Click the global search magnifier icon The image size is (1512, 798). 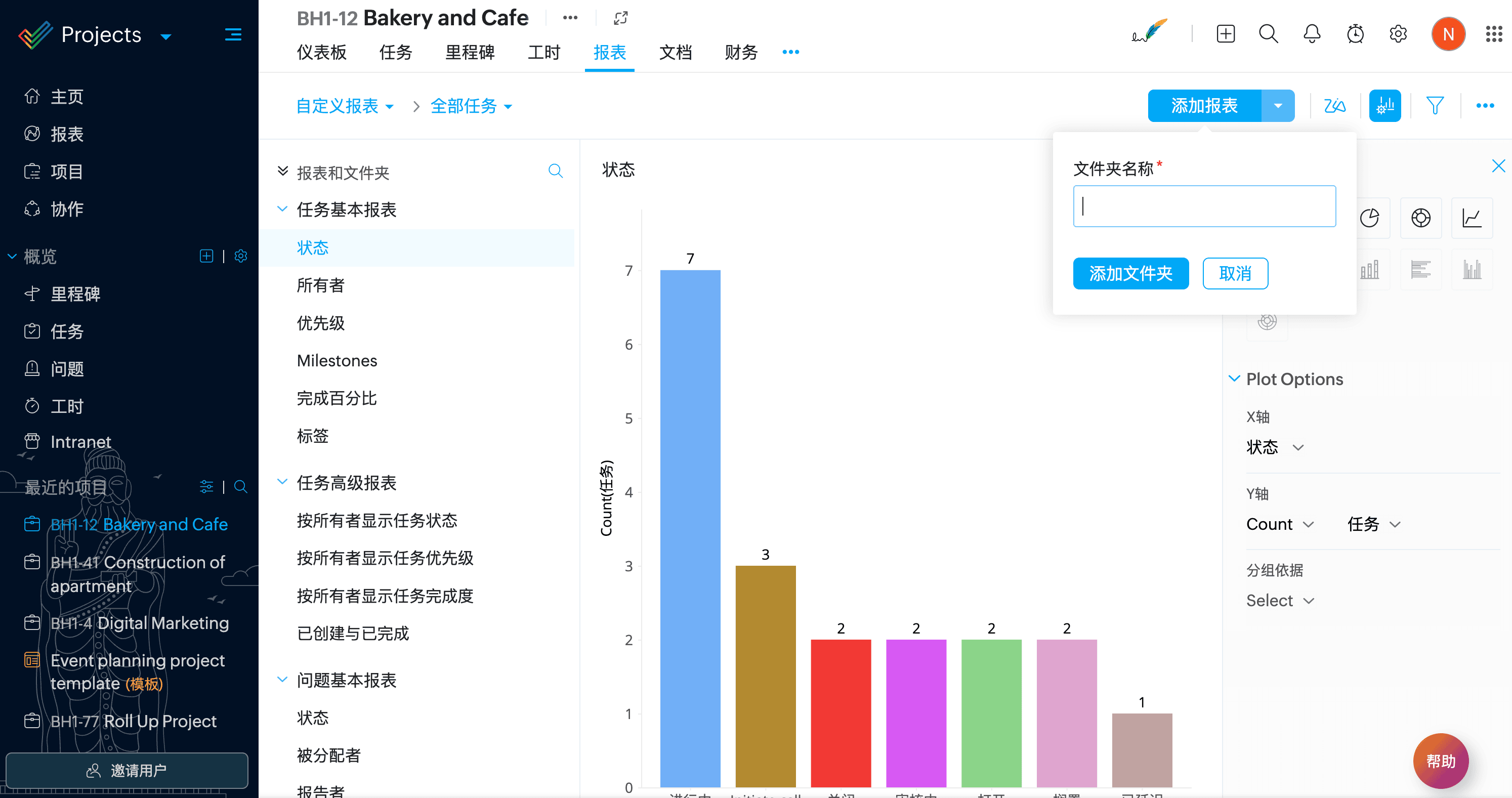[x=1268, y=34]
